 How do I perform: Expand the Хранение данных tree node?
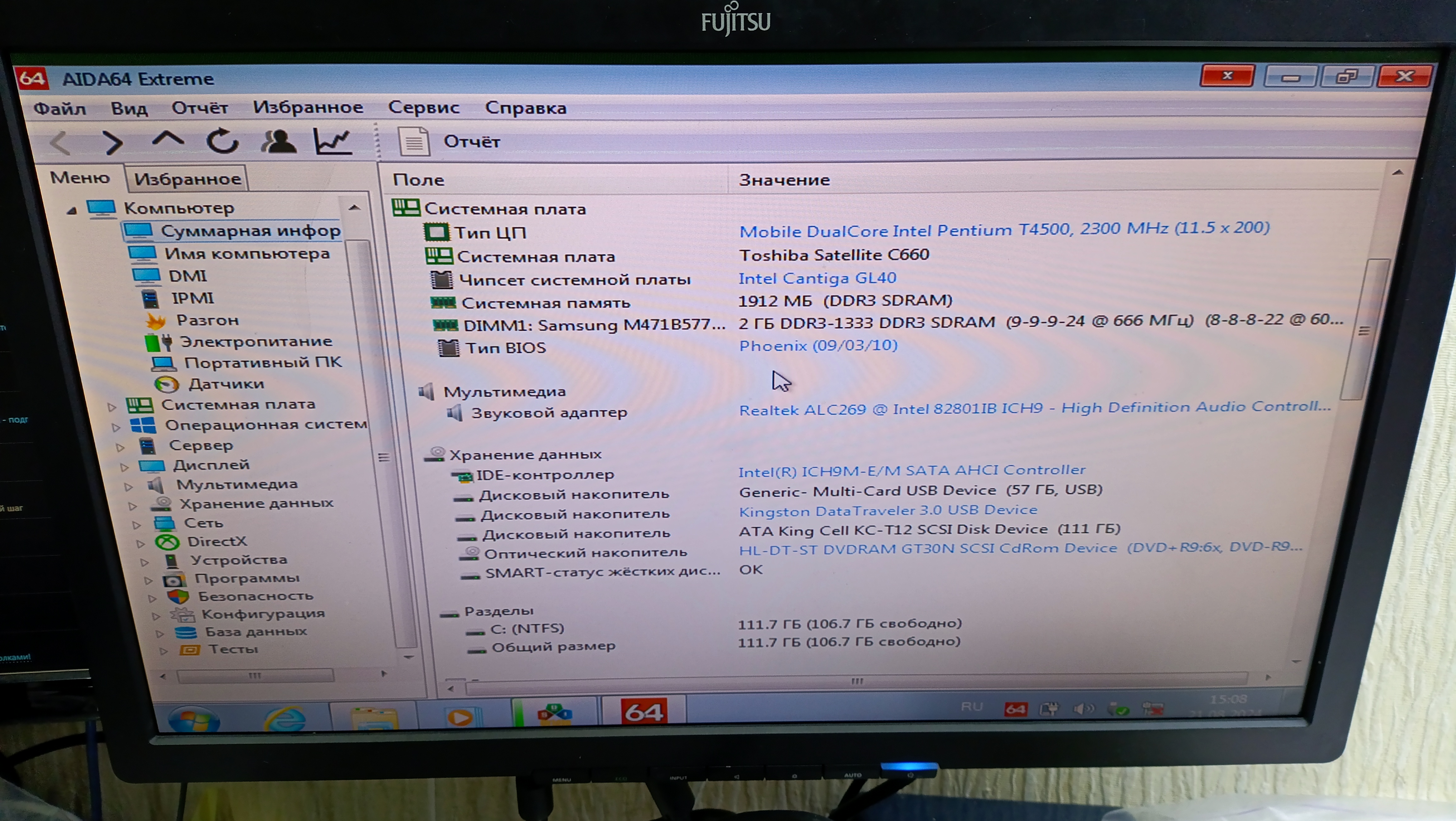pyautogui.click(x=132, y=506)
